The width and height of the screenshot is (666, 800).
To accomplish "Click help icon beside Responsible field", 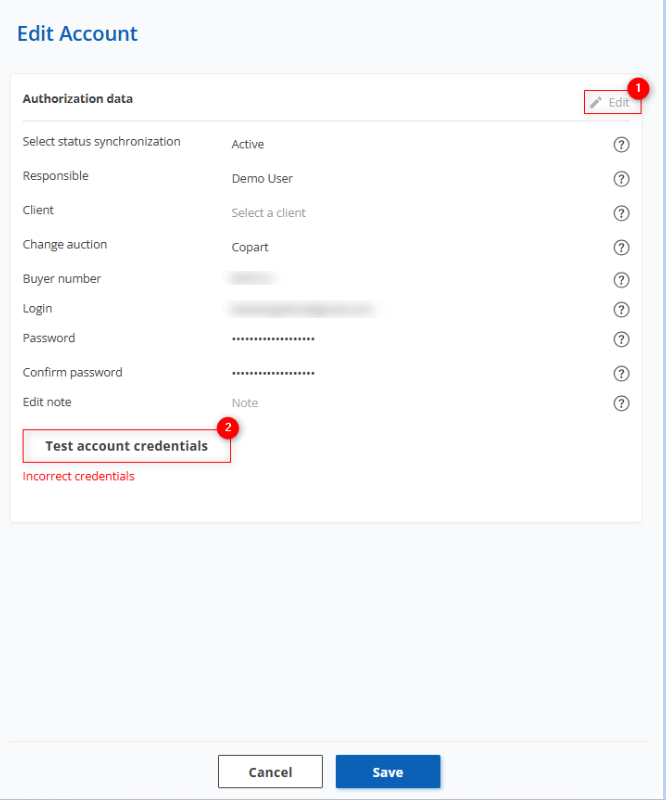I will [x=621, y=179].
